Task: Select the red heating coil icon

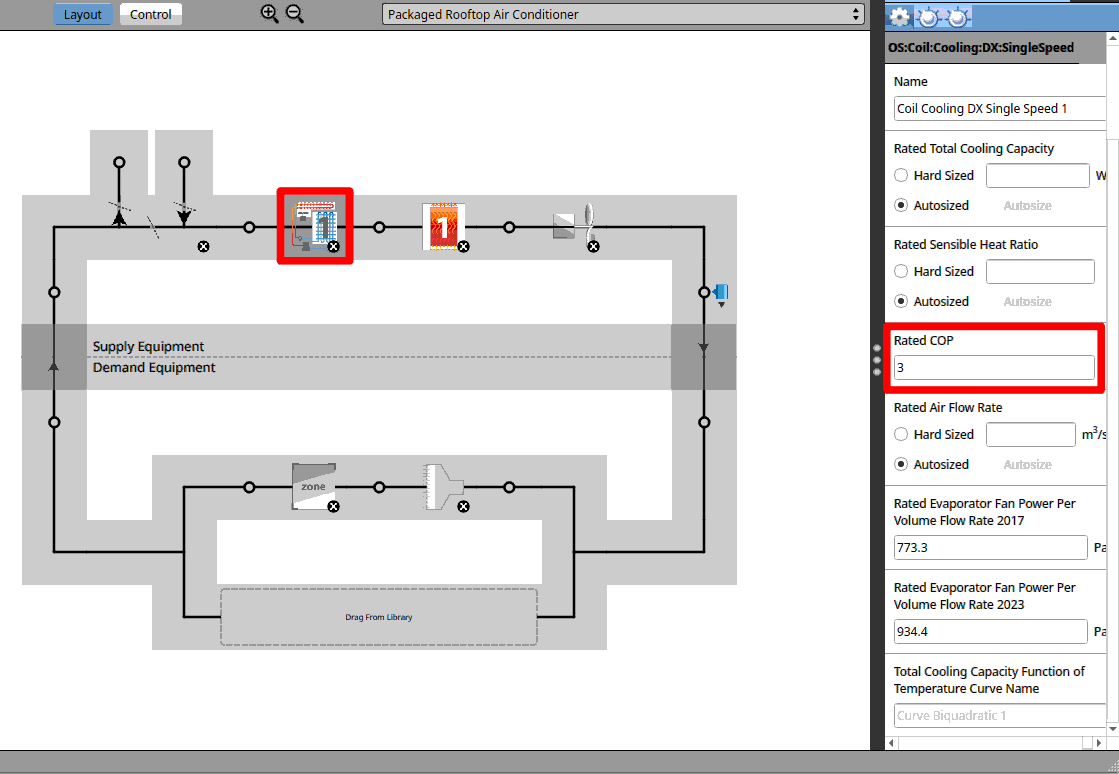Action: [441, 225]
